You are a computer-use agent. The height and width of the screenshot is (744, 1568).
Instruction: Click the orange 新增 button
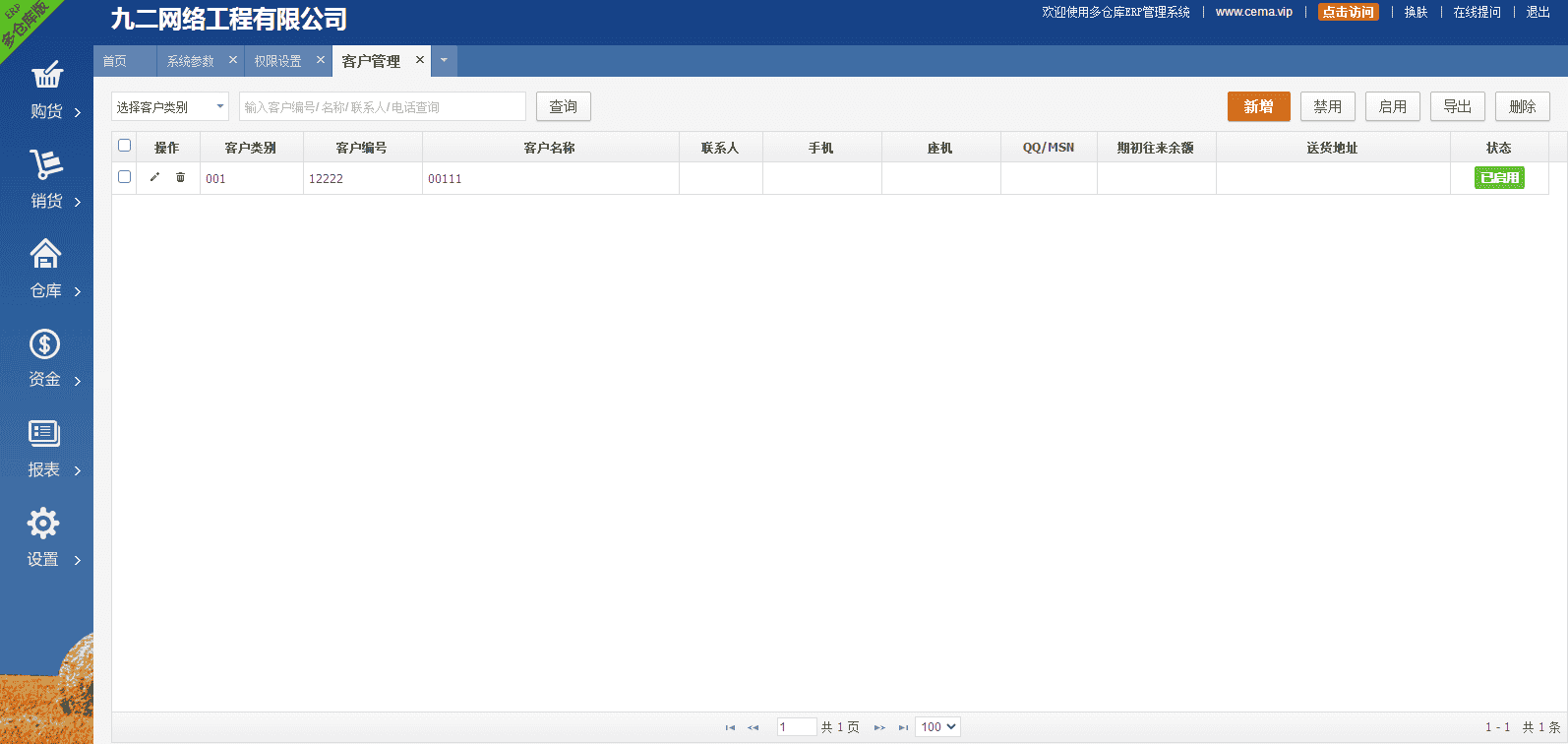(x=1258, y=106)
